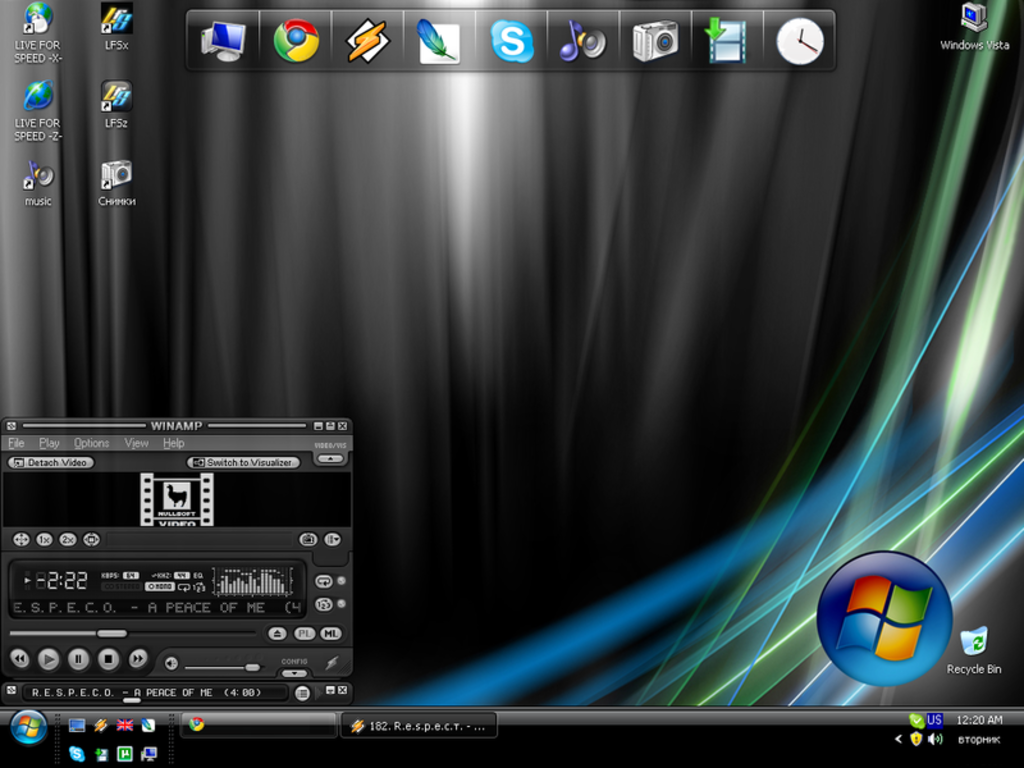Screen dimensions: 1024x768
Task: Launch Skype from the top dock
Action: pos(511,40)
